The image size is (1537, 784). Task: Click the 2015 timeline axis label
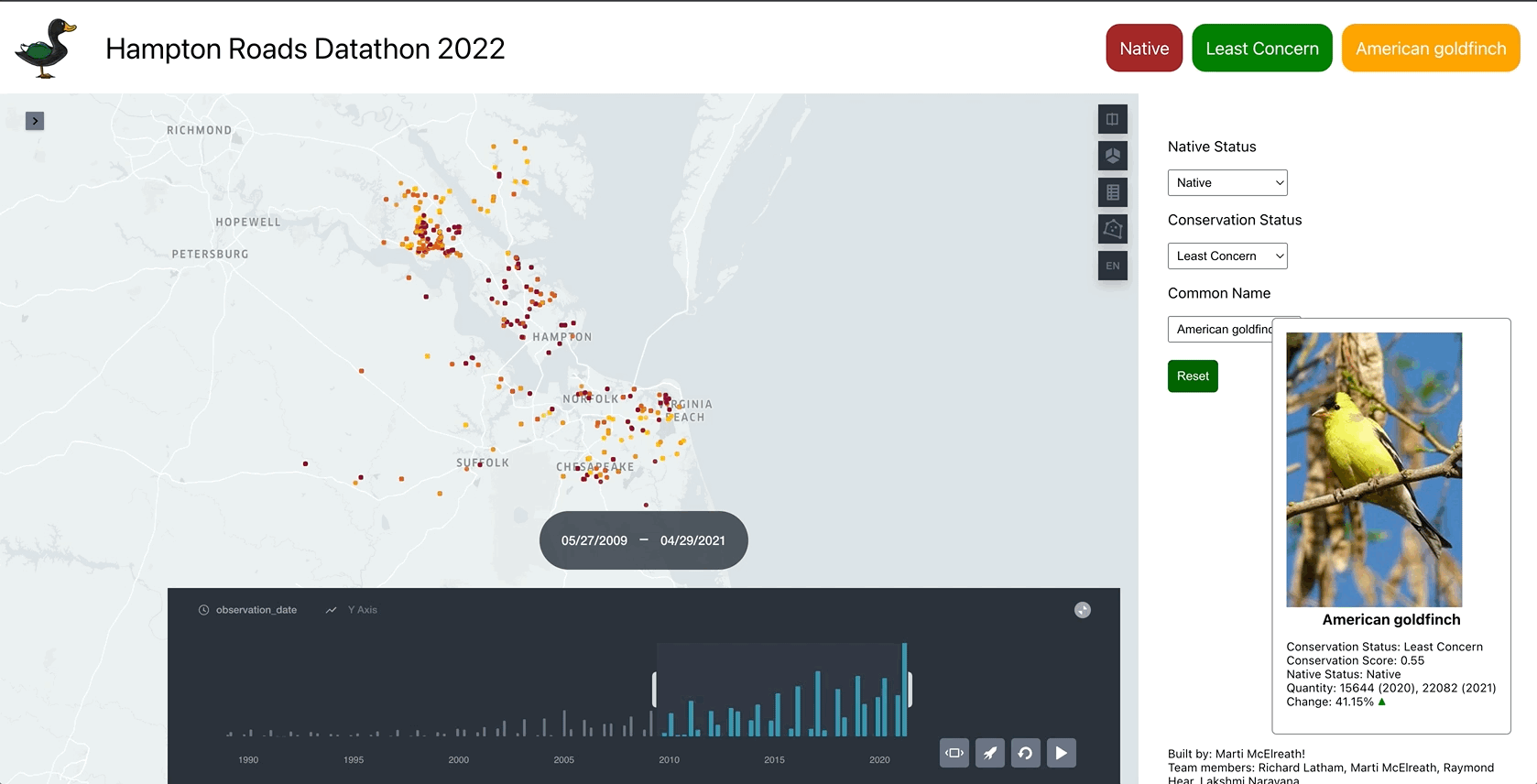pyautogui.click(x=774, y=760)
